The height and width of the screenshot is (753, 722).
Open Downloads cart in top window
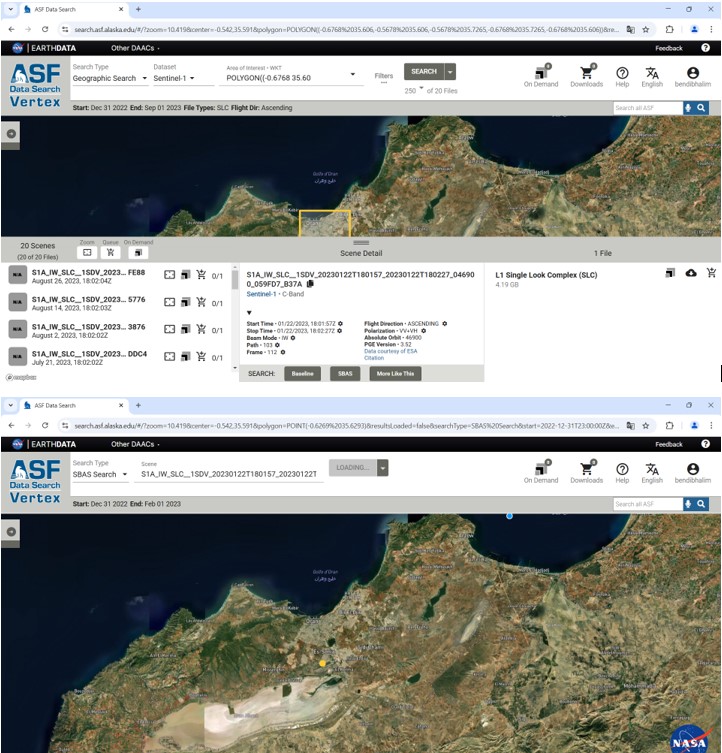pyautogui.click(x=586, y=76)
